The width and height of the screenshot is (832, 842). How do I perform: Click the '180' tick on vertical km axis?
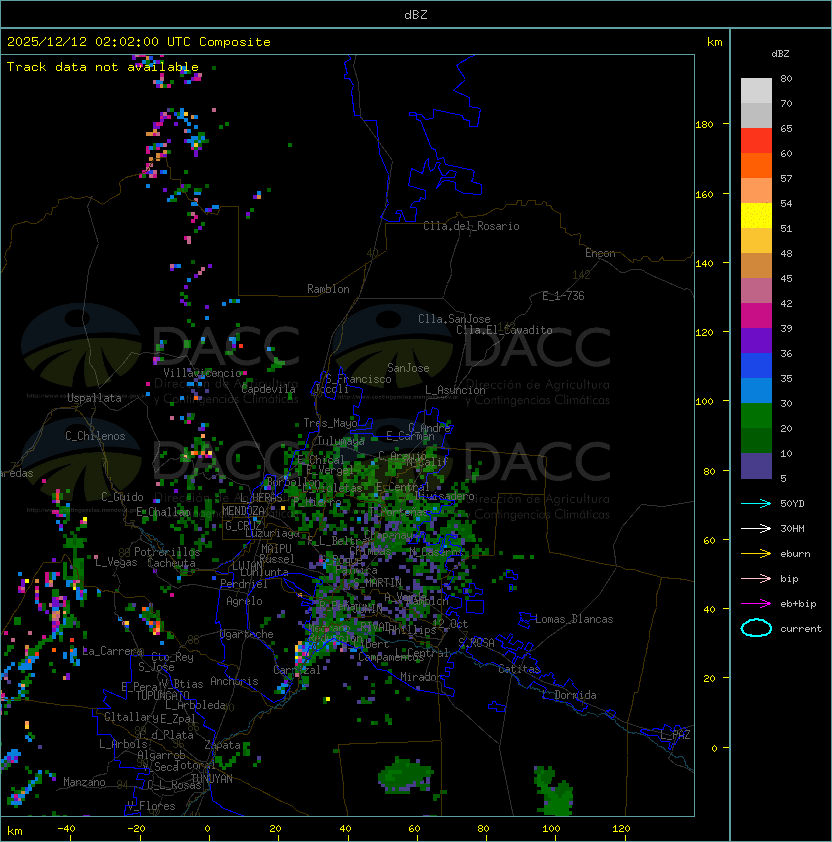704,125
